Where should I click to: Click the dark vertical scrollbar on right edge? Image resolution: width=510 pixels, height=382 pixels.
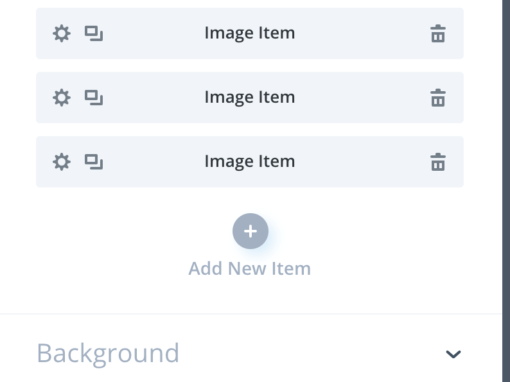click(x=506, y=191)
